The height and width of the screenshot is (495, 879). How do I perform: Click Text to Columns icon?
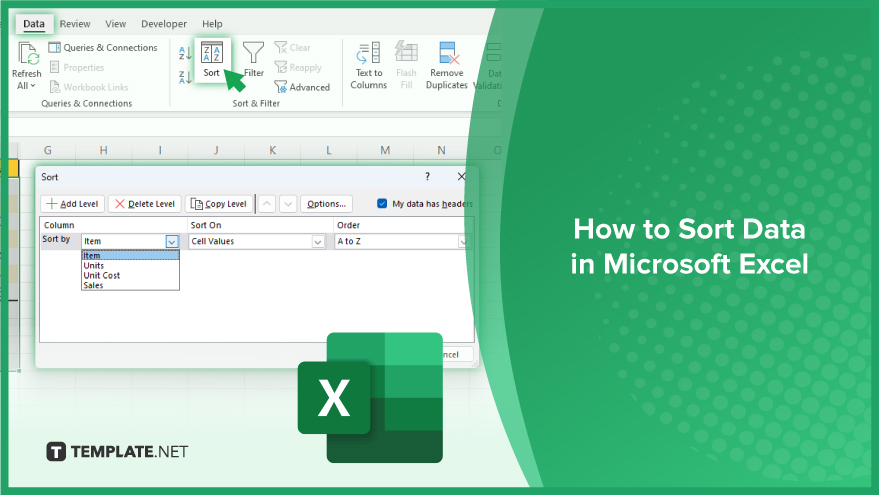click(368, 53)
